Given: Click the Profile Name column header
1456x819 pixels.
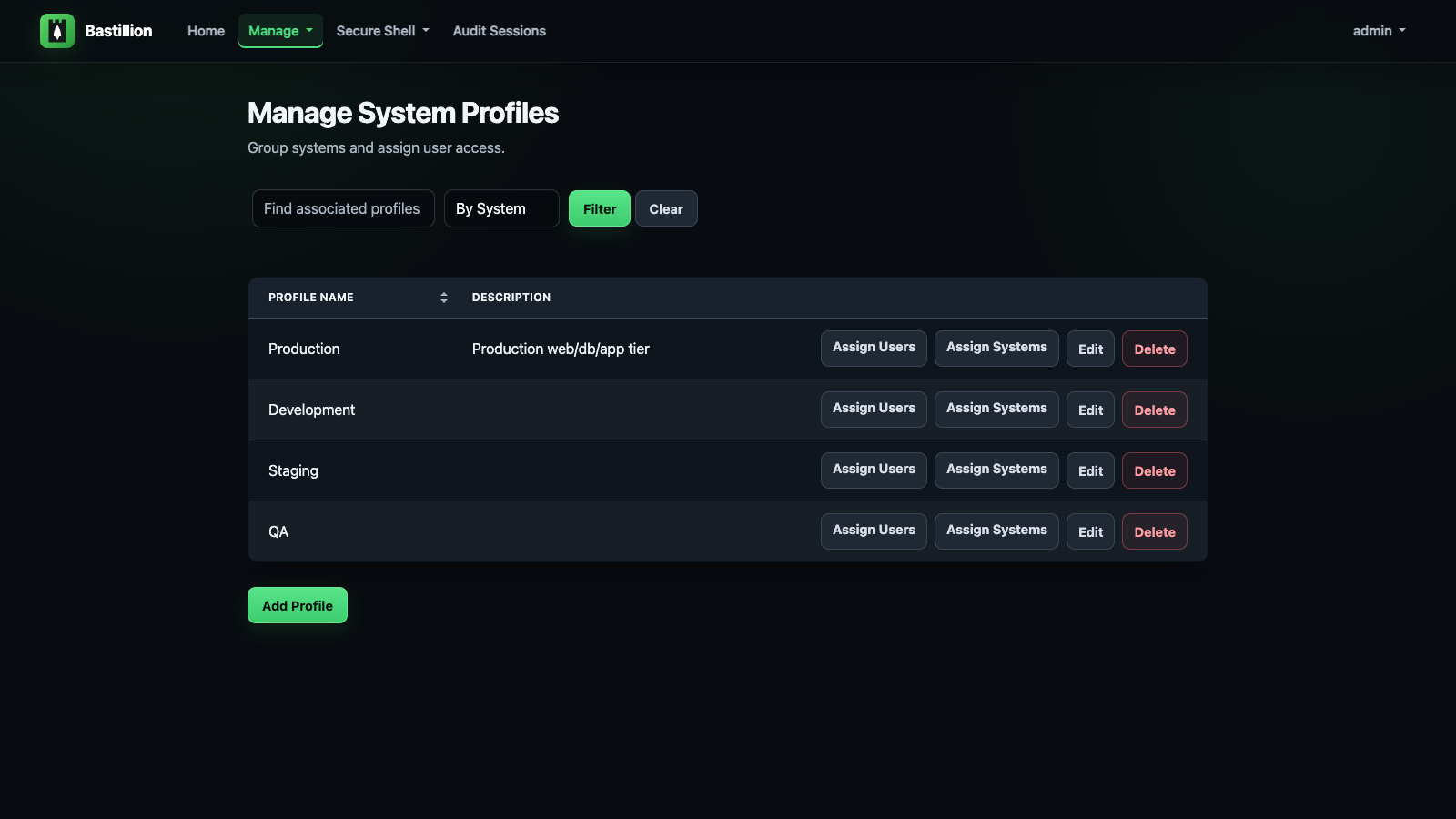Looking at the screenshot, I should point(311,298).
